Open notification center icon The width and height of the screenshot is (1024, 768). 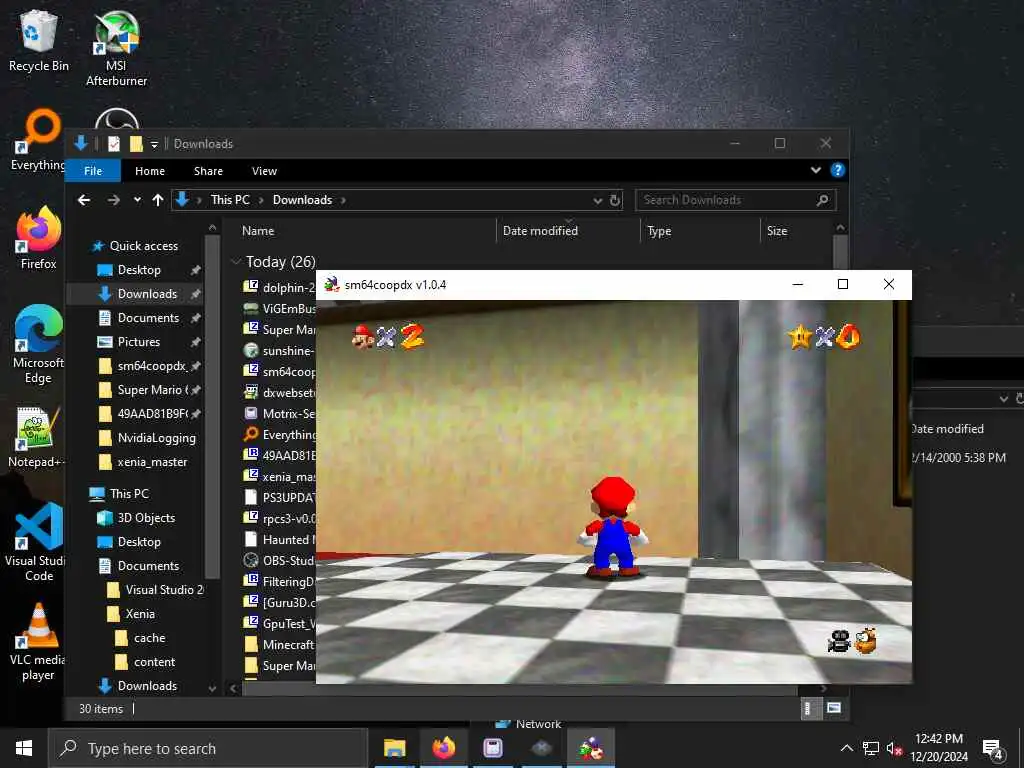pos(993,749)
